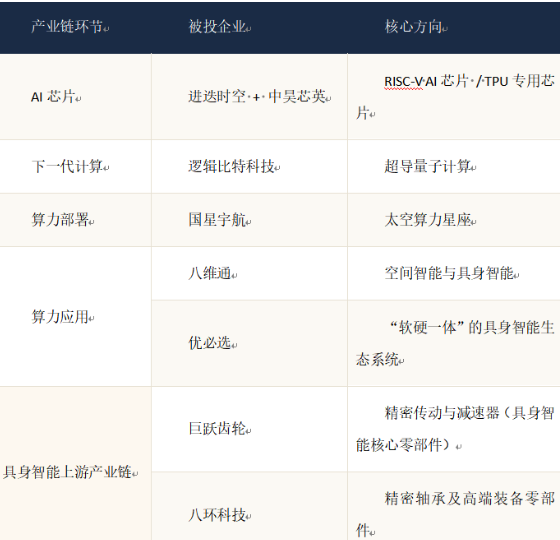The image size is (560, 540).
Task: Click the 空间智能与具身智能 text
Action: (449, 273)
